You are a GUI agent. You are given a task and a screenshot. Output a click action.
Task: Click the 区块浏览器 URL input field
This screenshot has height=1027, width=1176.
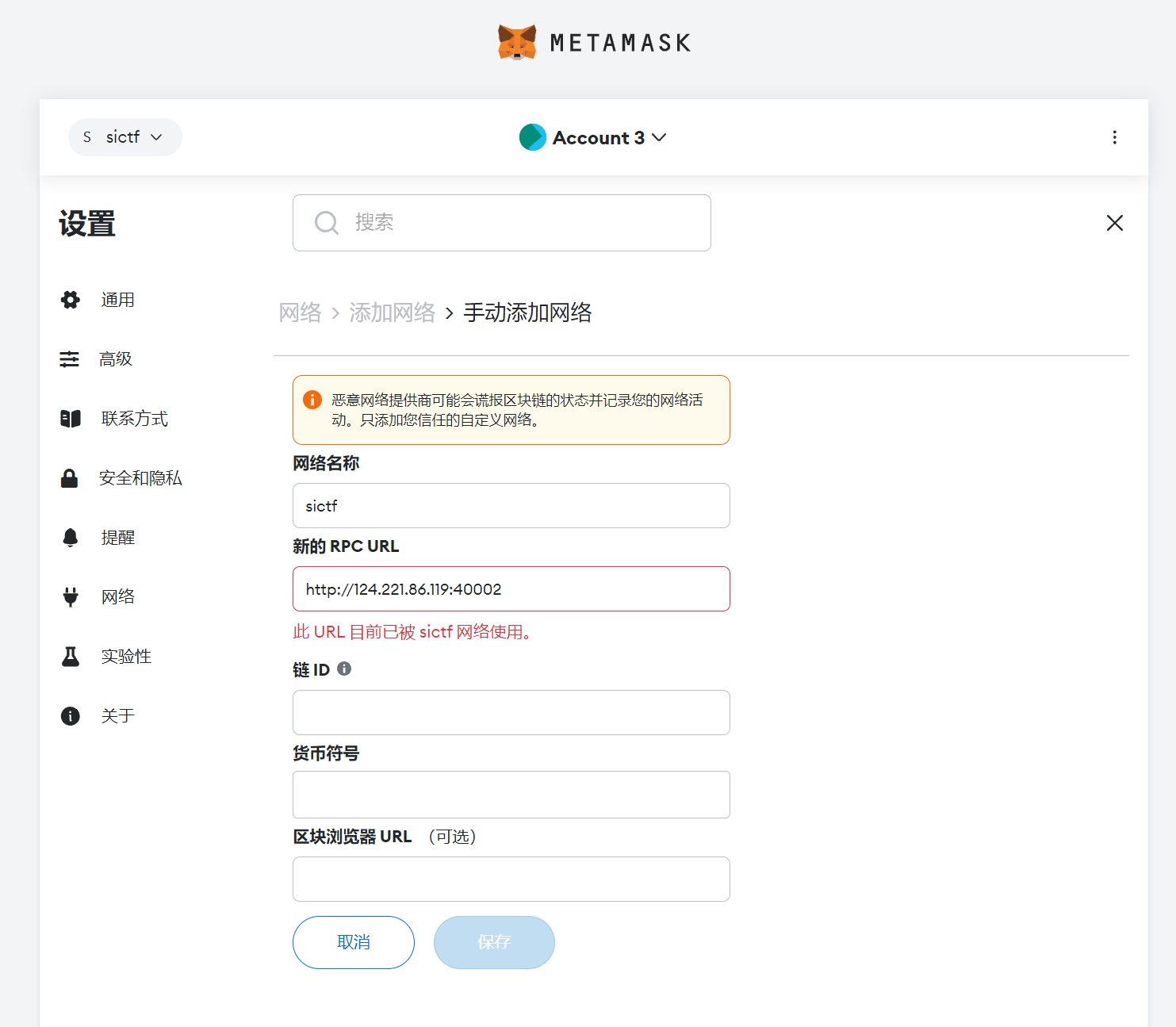pos(511,879)
